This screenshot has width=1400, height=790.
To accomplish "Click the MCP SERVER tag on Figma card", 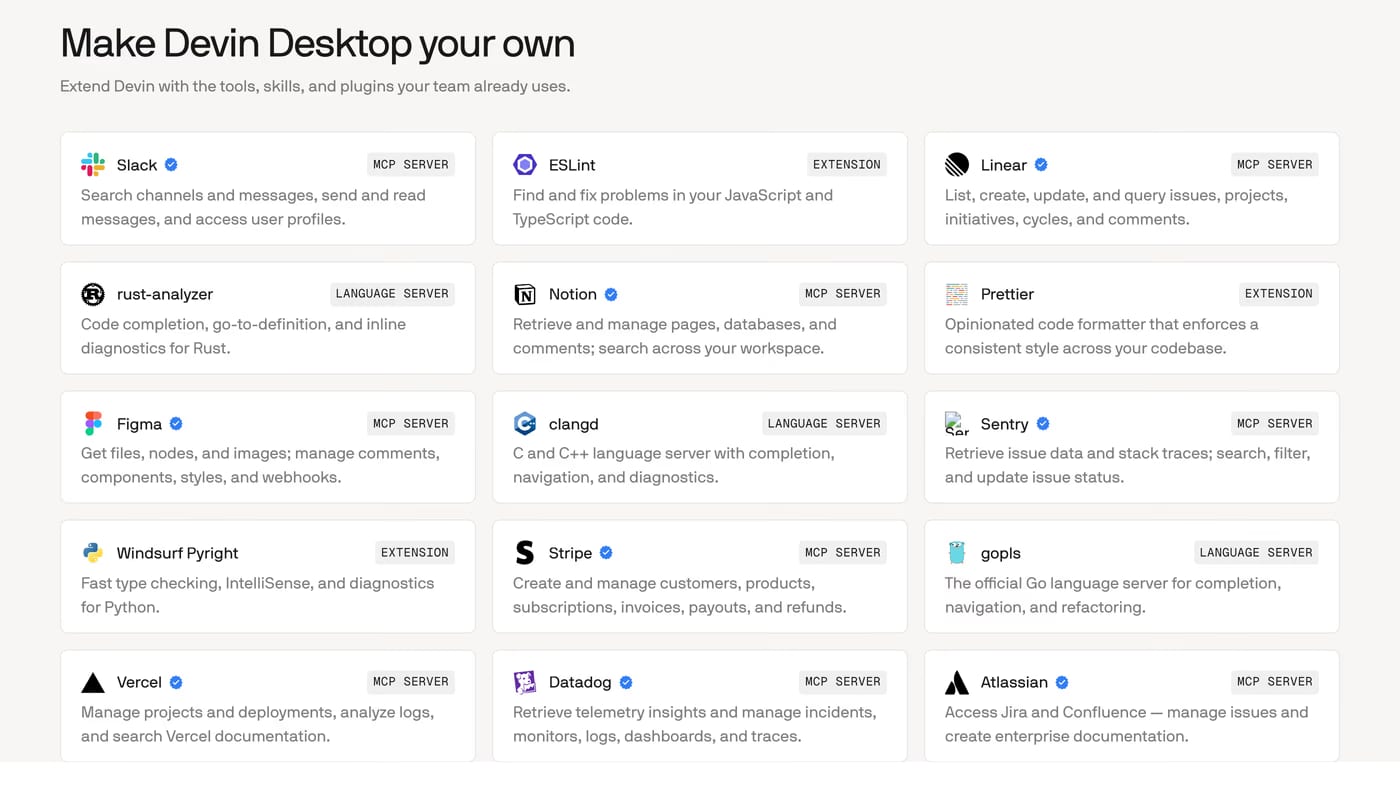I will click(411, 424).
